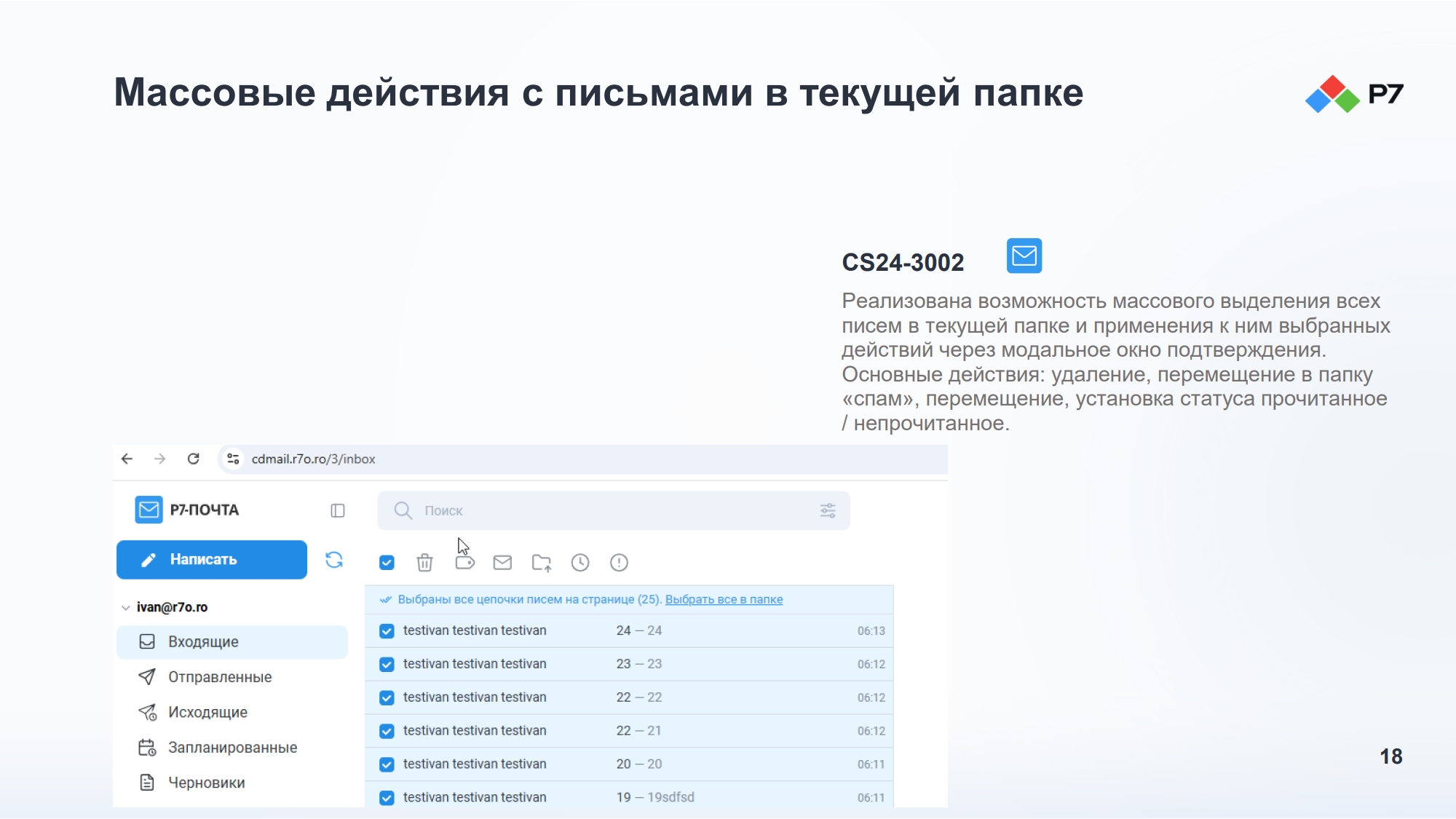Viewport: 1456px width, 819px height.
Task: Open search filter settings icon
Action: coord(828,510)
